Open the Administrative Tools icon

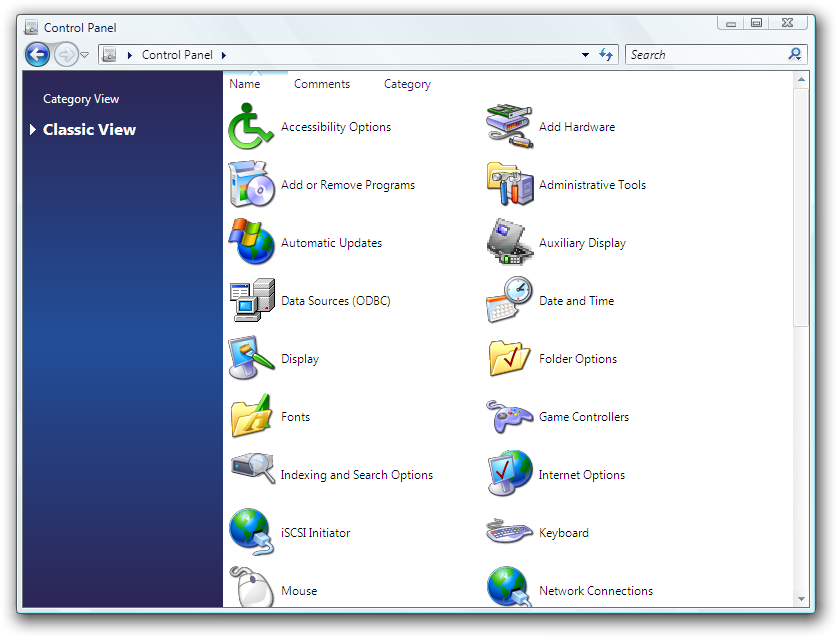(509, 185)
